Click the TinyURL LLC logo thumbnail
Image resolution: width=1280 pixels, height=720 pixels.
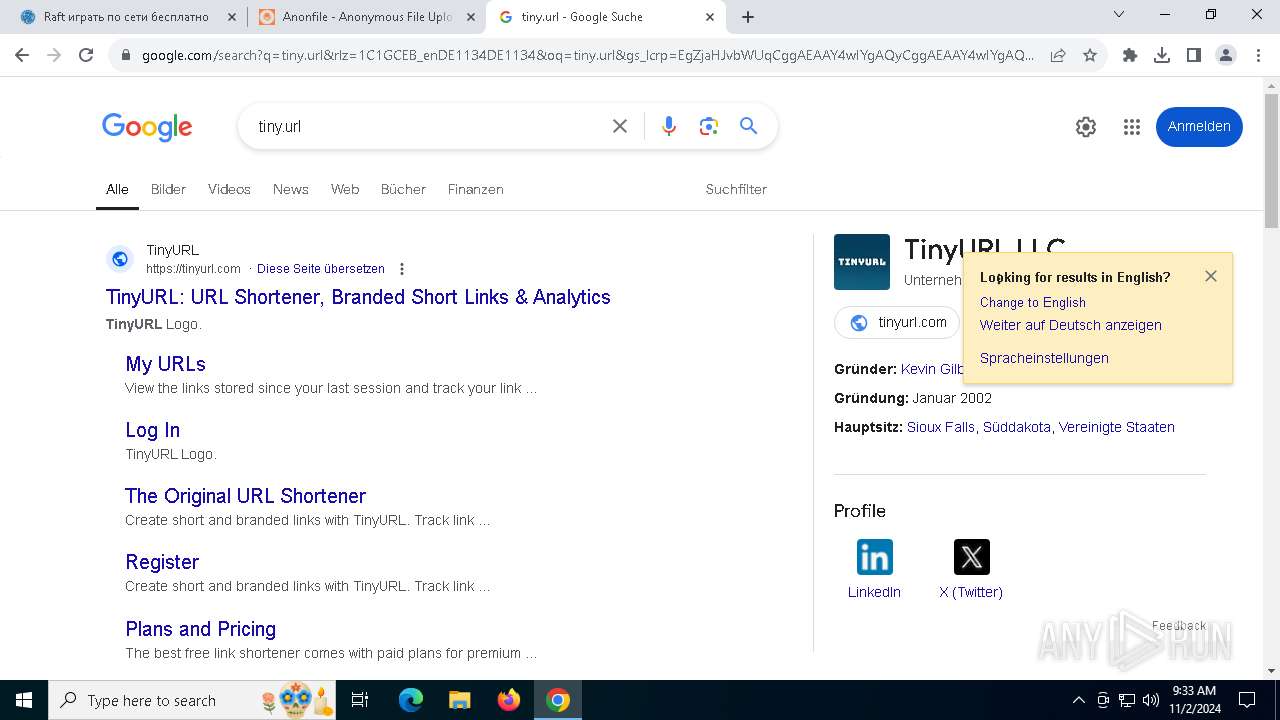click(862, 262)
